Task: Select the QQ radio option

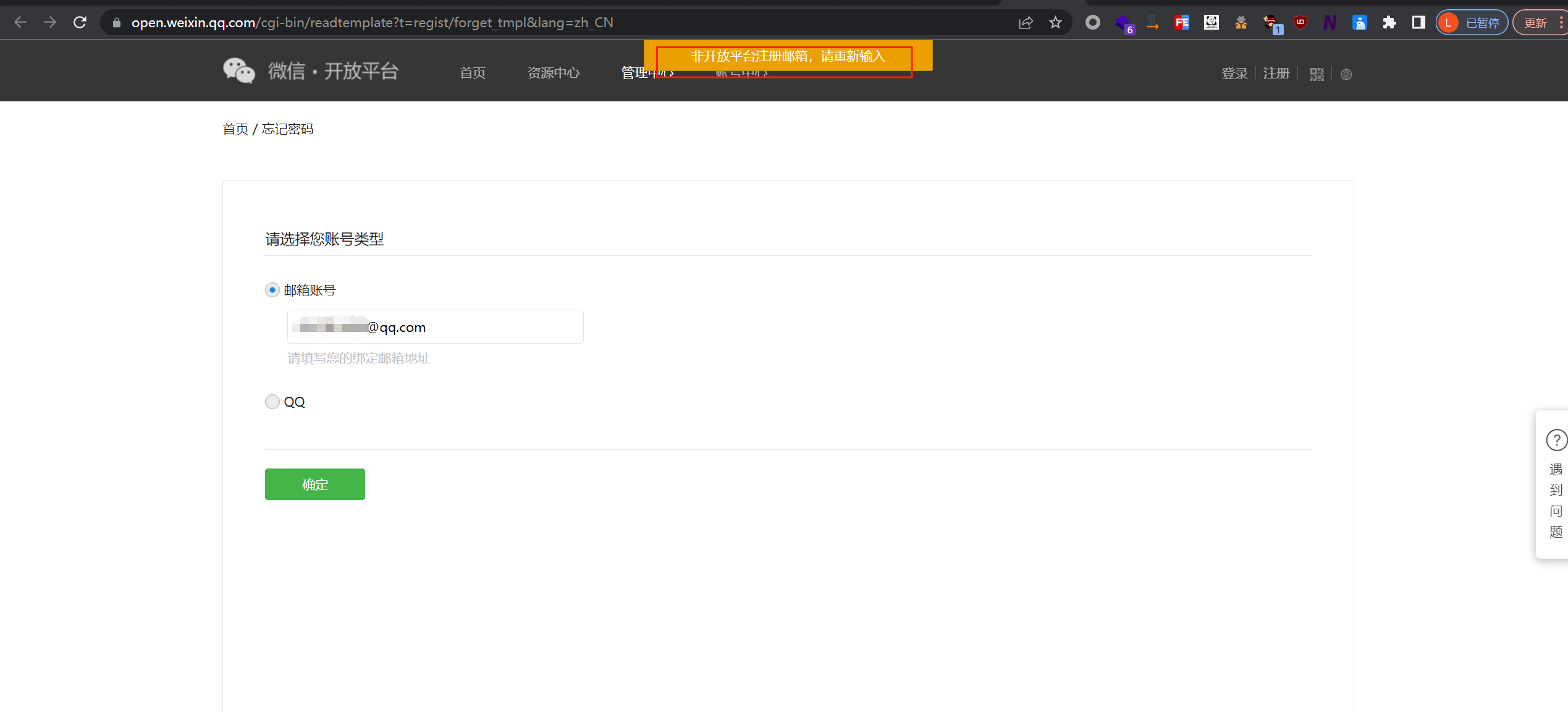Action: pos(272,402)
